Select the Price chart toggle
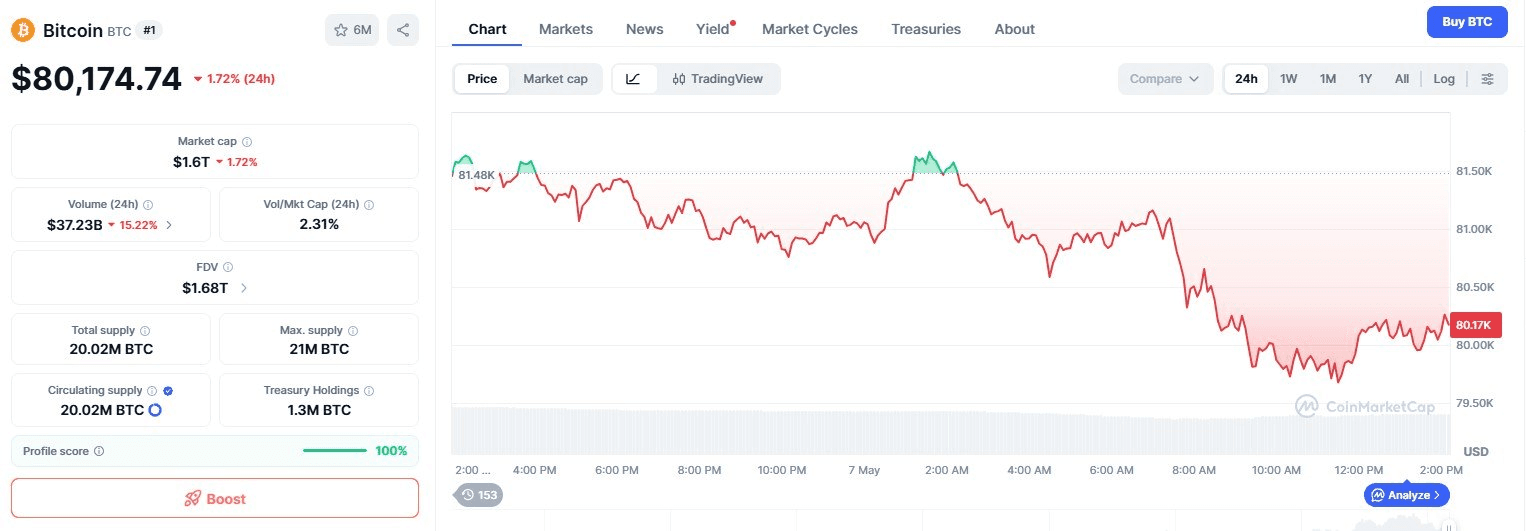This screenshot has width=1526, height=531. tap(482, 79)
